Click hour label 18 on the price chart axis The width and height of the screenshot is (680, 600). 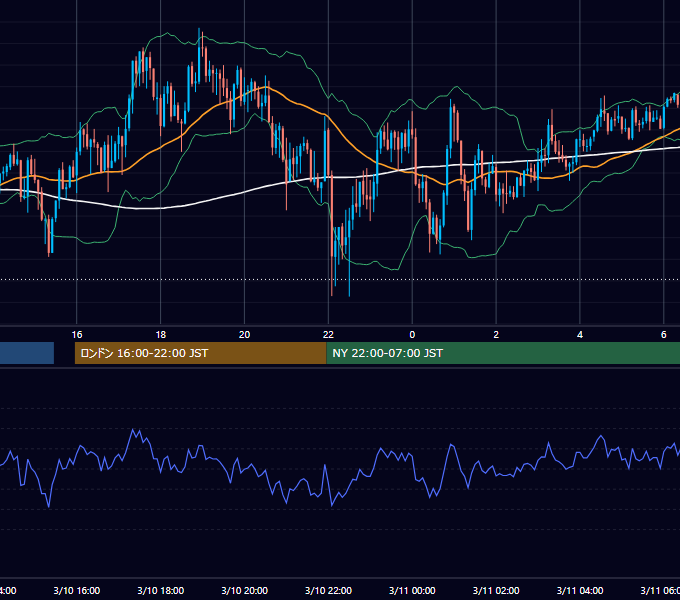pyautogui.click(x=160, y=335)
